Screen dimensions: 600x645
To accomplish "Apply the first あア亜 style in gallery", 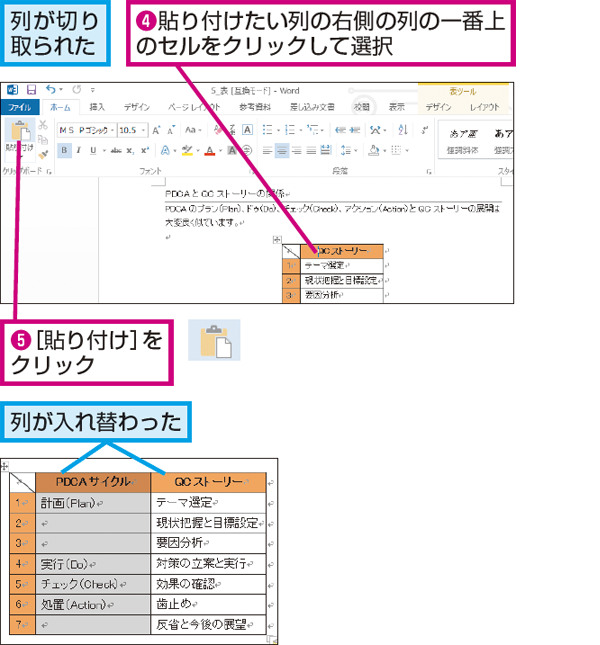I will 463,141.
